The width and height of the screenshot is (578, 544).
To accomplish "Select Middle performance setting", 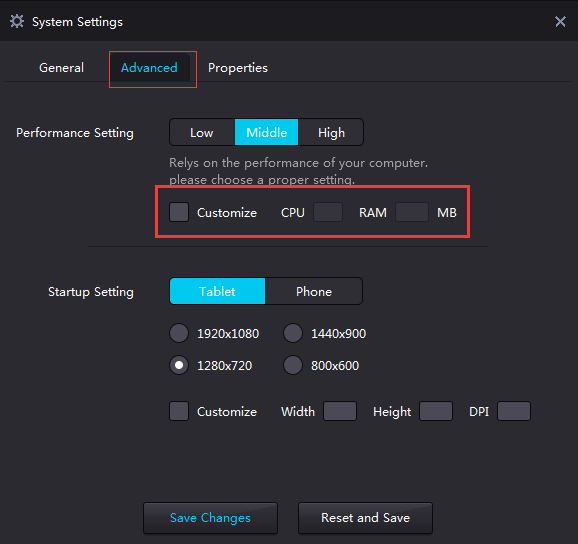I will click(267, 132).
